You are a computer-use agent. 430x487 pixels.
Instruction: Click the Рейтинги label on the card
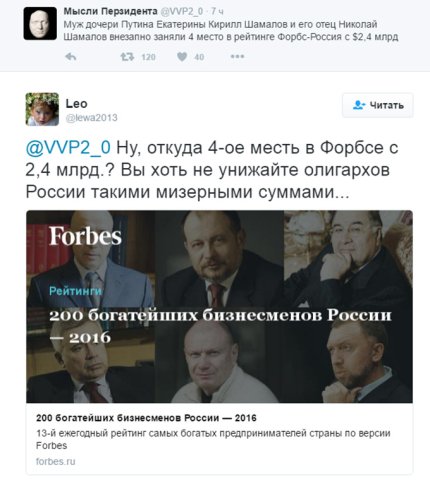pyautogui.click(x=75, y=291)
